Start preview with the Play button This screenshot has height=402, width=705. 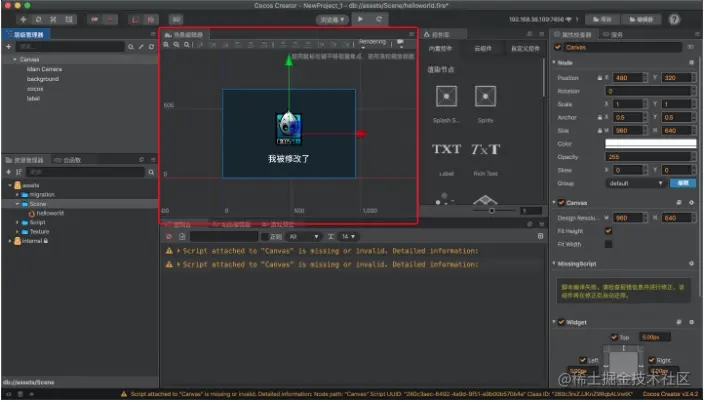coord(360,19)
